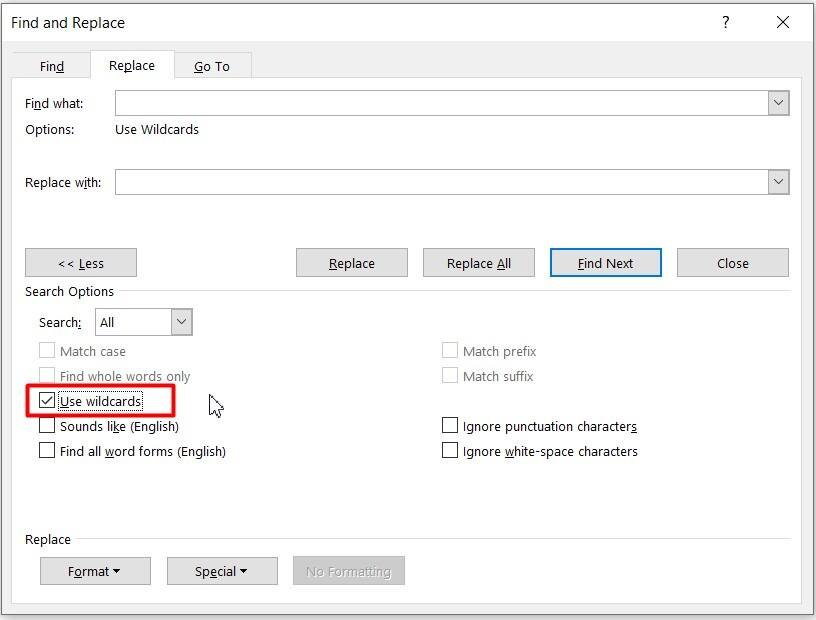This screenshot has height=620, width=816.
Task: Click the help question mark icon
Action: coord(726,22)
